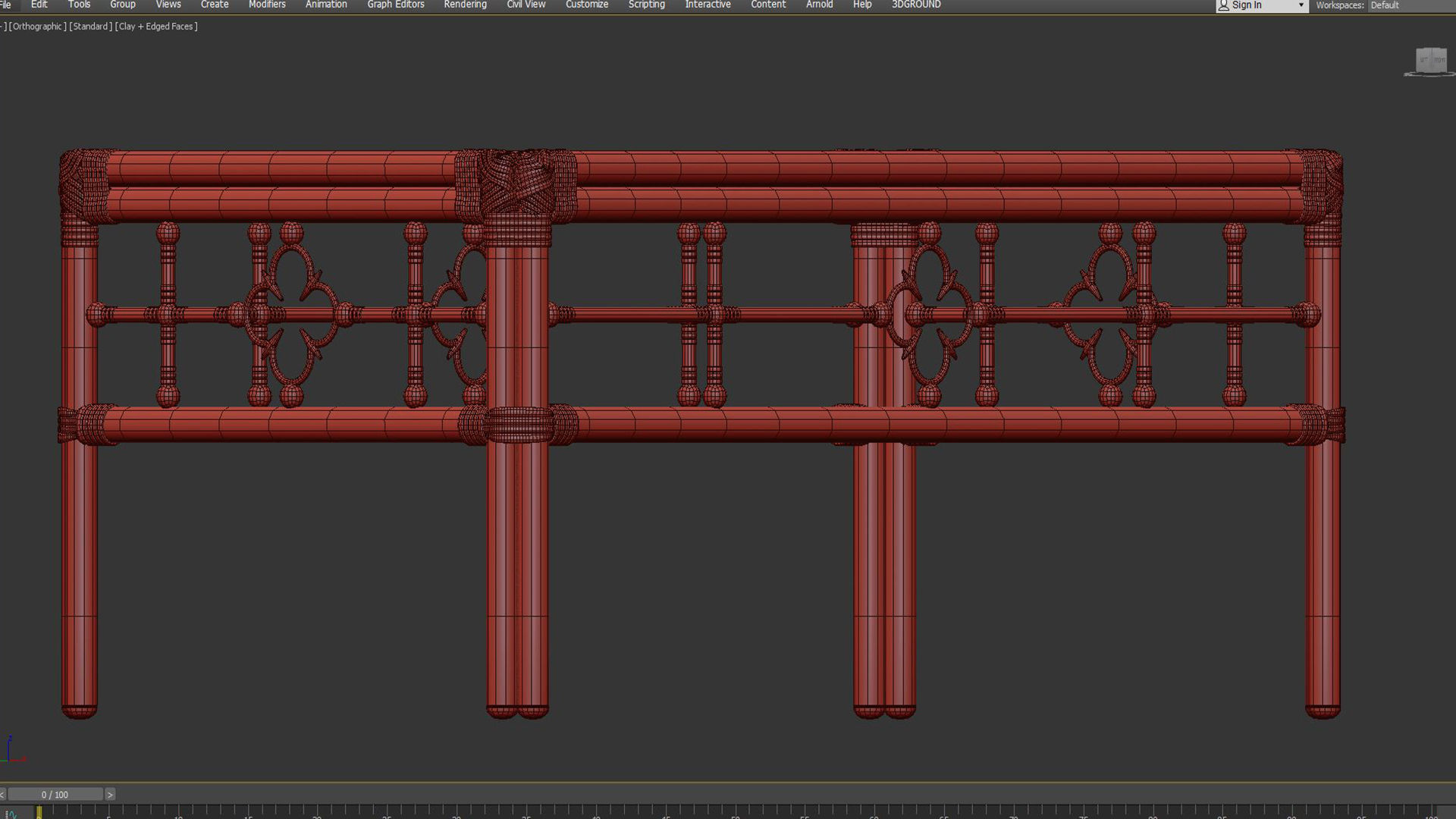Open the Scripting menu
Viewport: 1456px width, 819px height.
[x=646, y=5]
